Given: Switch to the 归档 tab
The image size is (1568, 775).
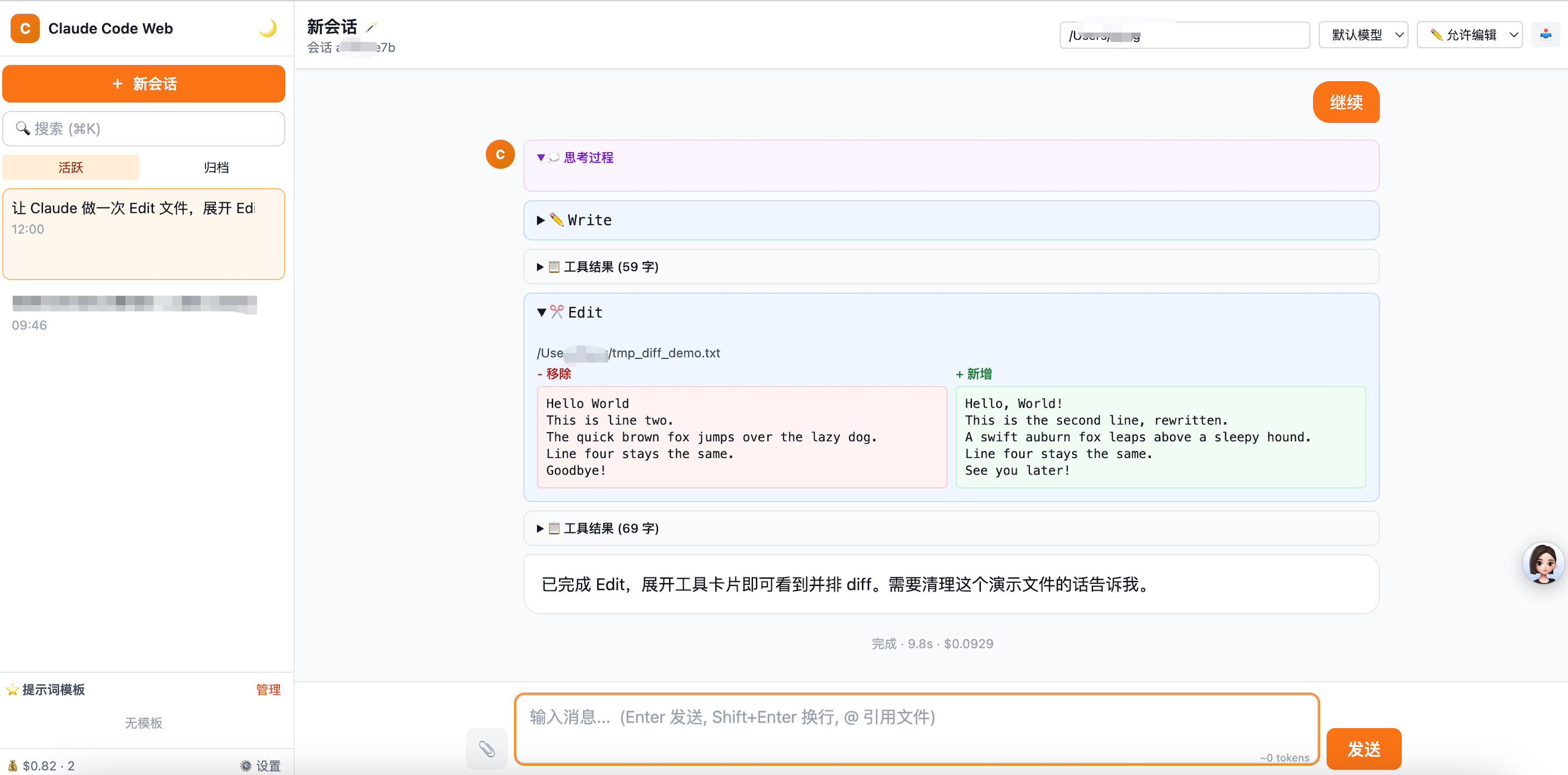Looking at the screenshot, I should click(x=215, y=167).
